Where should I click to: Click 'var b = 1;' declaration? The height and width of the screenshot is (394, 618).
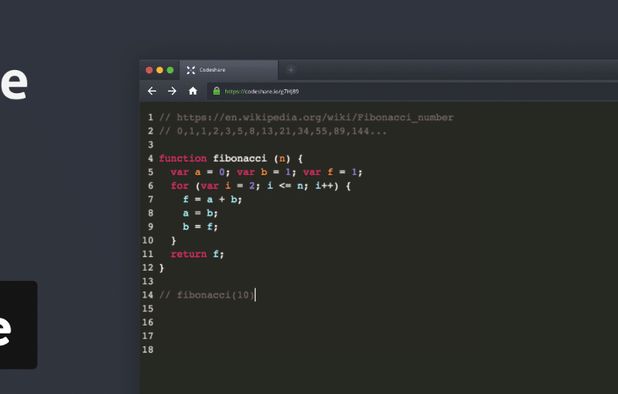266,172
